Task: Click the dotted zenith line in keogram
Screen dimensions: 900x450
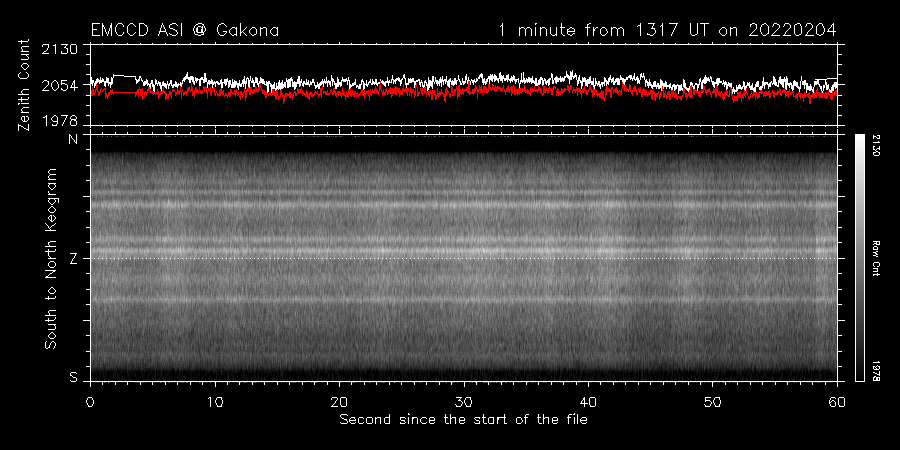Action: pos(464,258)
